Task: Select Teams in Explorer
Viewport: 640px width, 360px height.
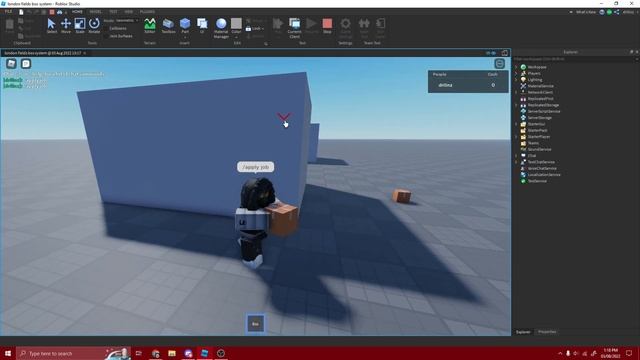Action: [x=533, y=143]
